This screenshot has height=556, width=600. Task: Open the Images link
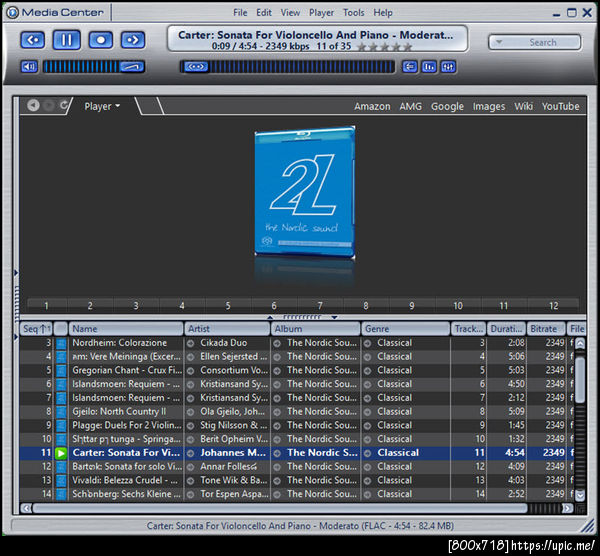489,106
